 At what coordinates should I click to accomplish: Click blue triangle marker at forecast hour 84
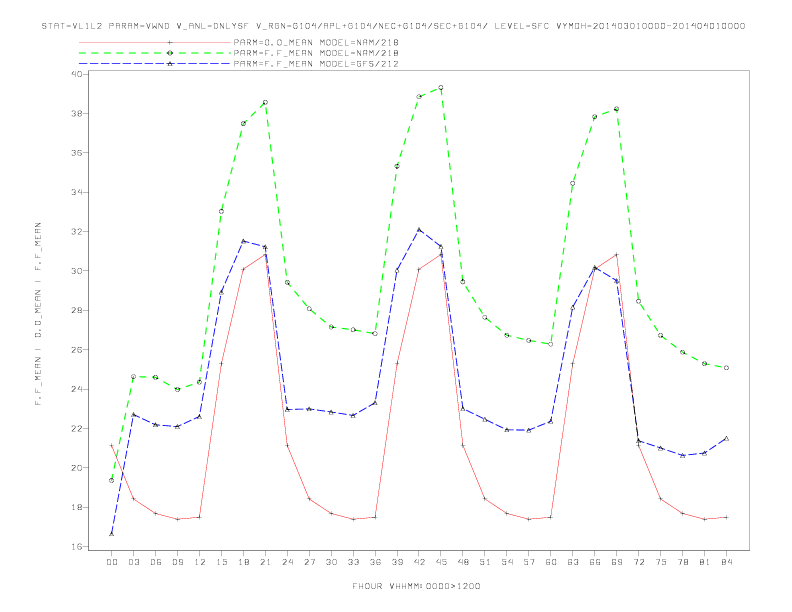pyautogui.click(x=726, y=438)
